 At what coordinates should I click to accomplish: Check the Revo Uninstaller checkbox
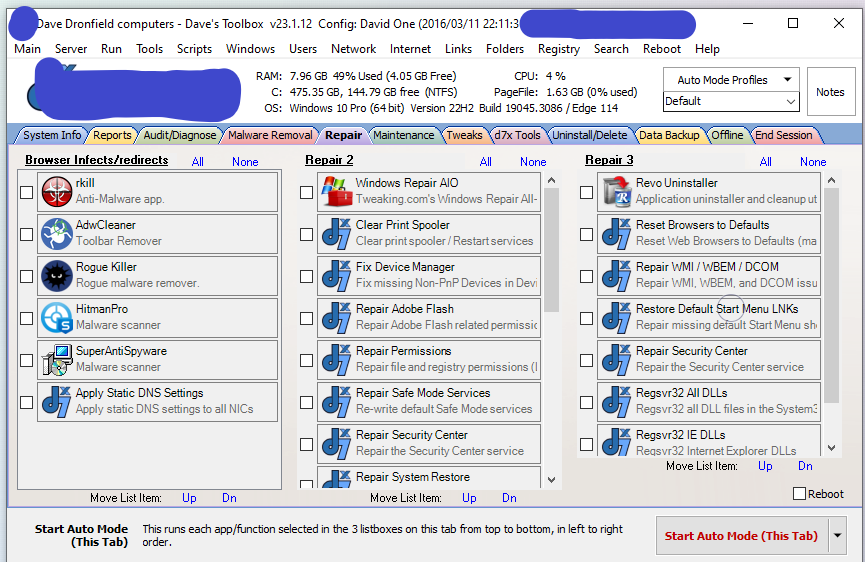click(586, 192)
